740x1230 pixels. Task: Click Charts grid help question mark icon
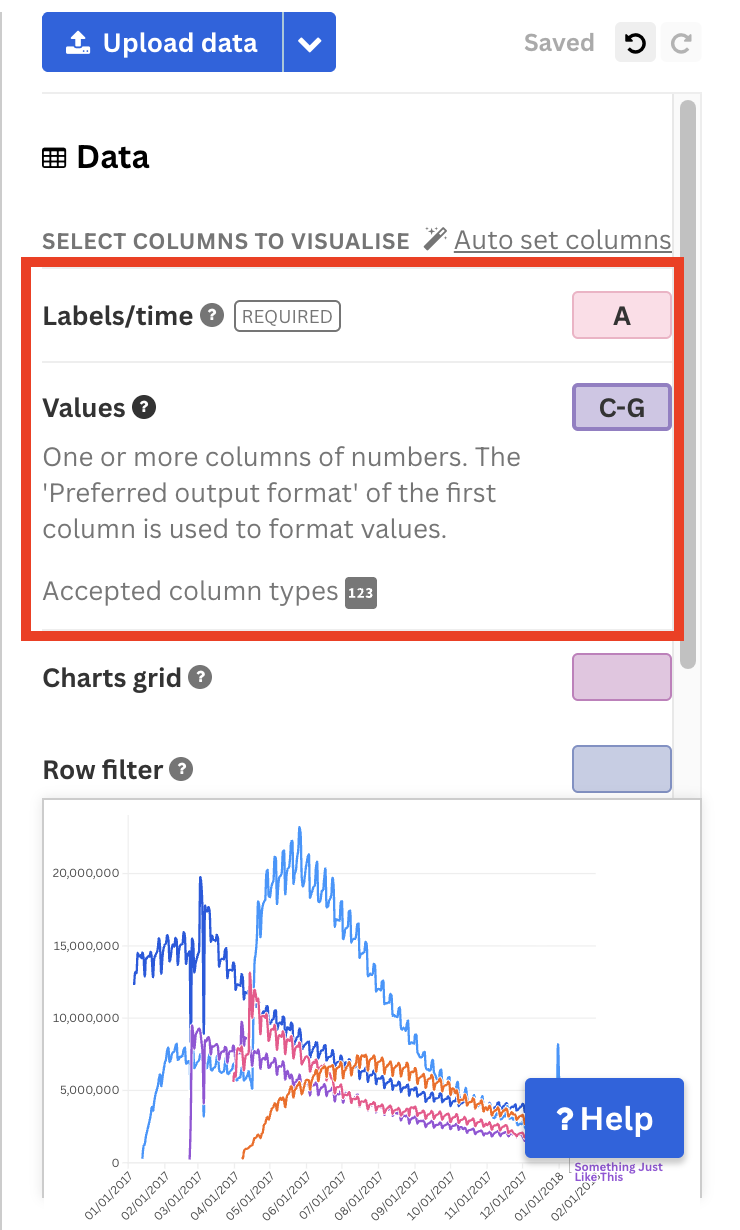[x=200, y=677]
